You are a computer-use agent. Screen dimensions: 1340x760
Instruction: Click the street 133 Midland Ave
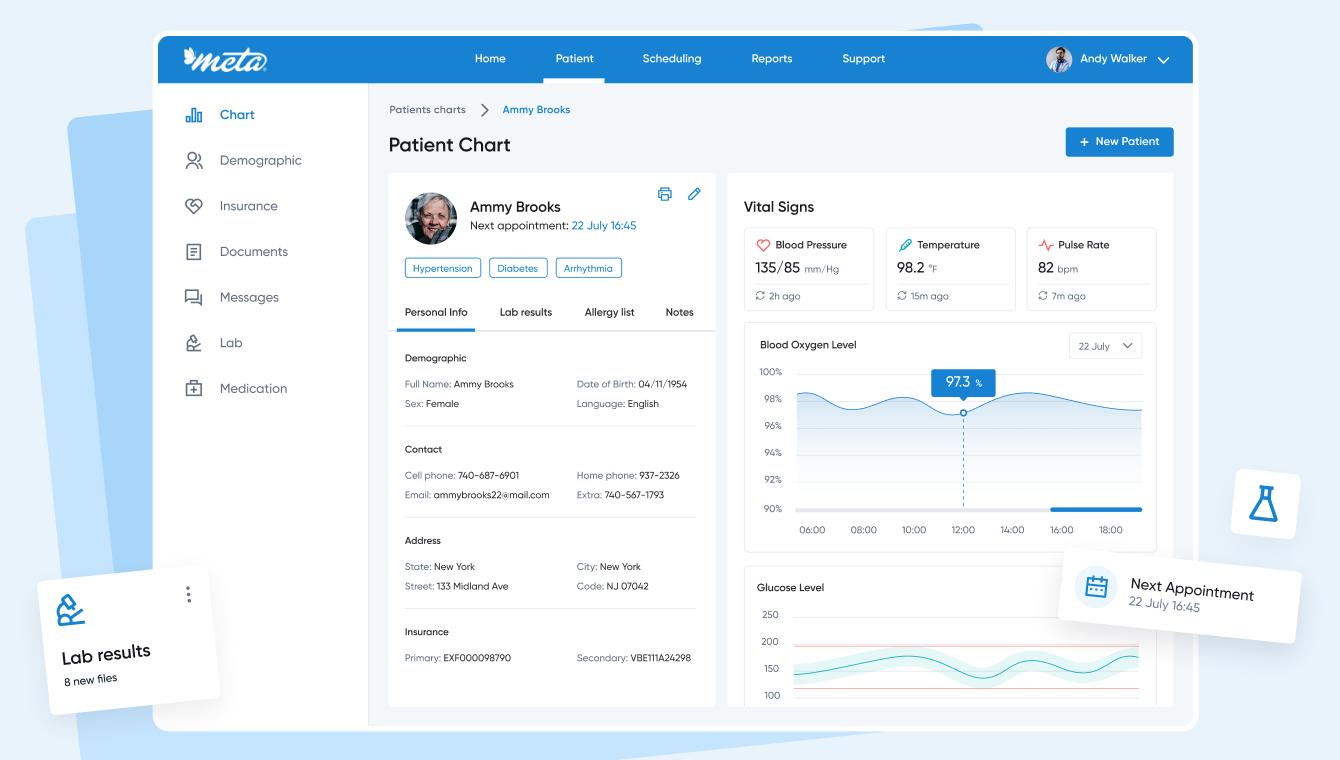472,586
